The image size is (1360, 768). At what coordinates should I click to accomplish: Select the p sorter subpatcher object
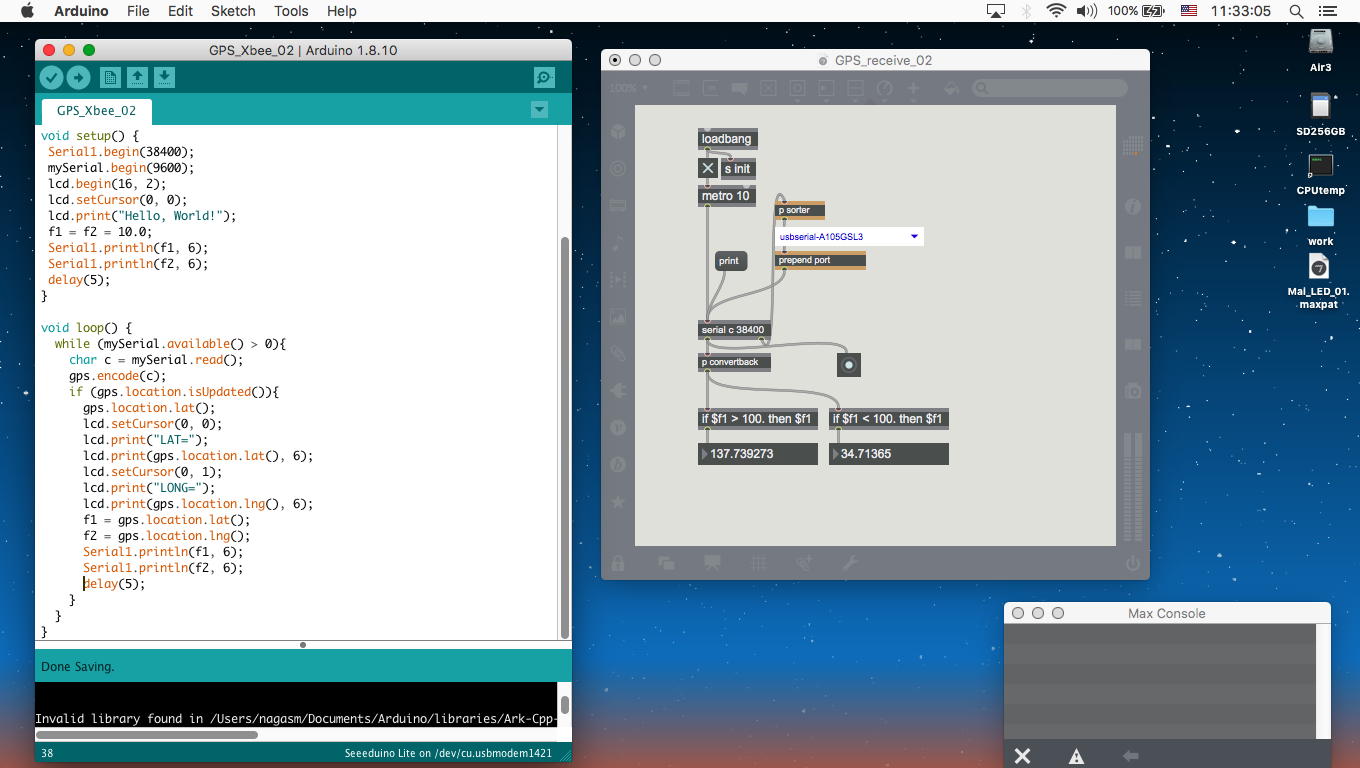coord(800,210)
